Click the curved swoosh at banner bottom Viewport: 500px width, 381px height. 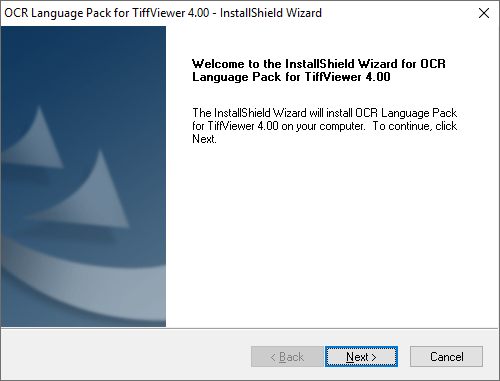83,287
